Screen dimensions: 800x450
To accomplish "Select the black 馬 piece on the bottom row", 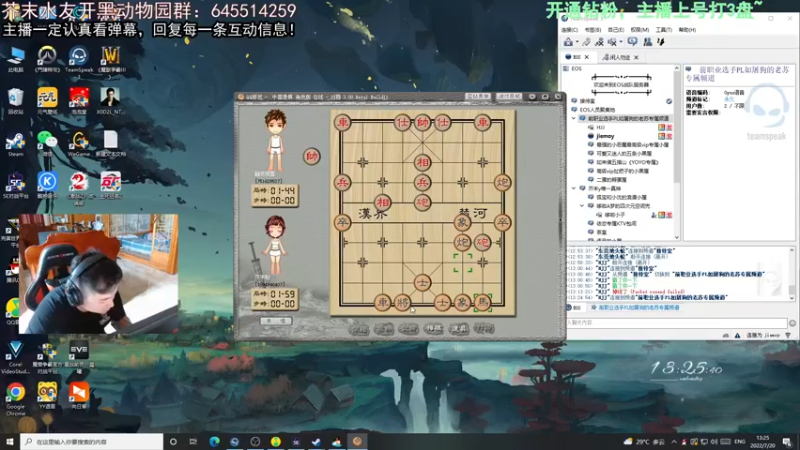I will tap(482, 303).
